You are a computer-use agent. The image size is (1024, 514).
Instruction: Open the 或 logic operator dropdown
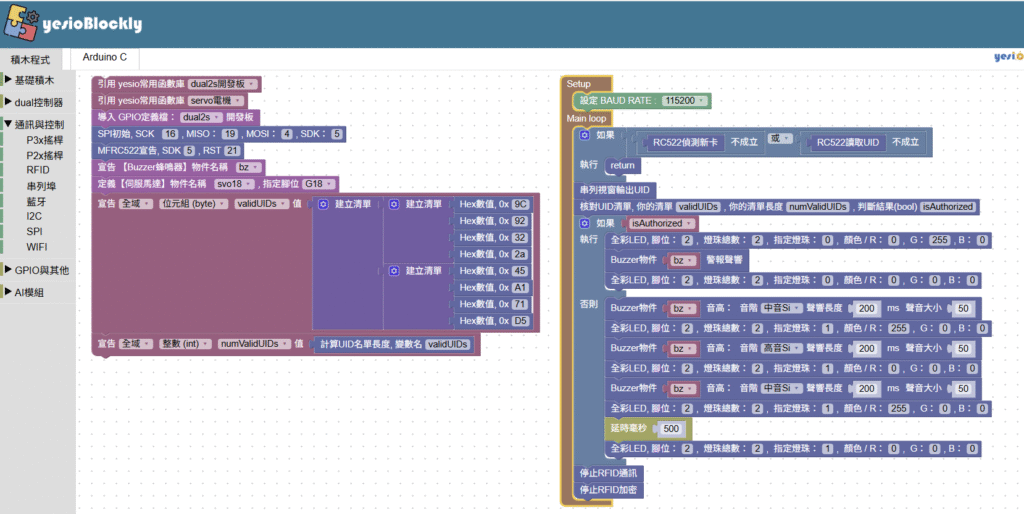click(779, 138)
